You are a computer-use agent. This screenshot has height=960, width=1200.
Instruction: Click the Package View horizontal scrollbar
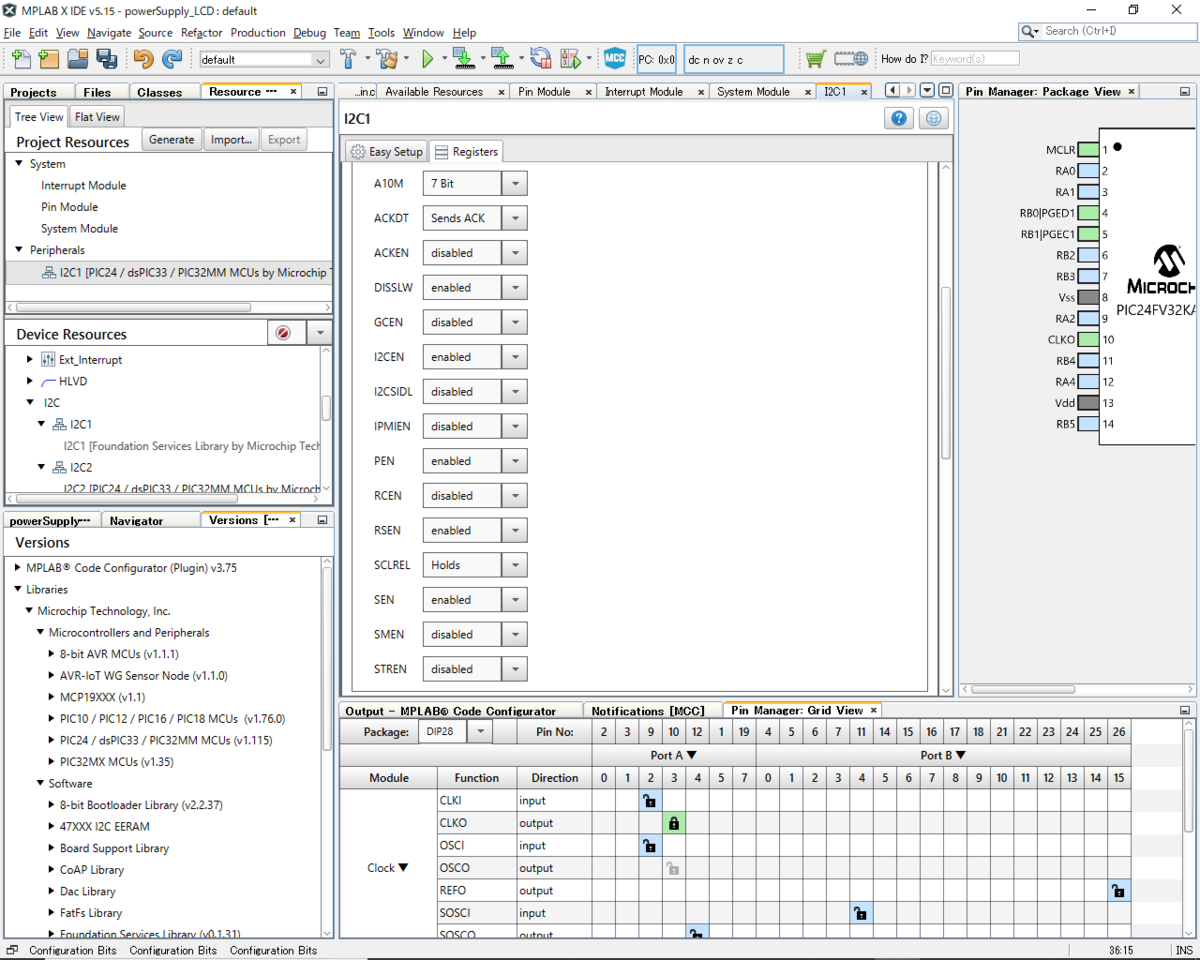coord(1024,689)
